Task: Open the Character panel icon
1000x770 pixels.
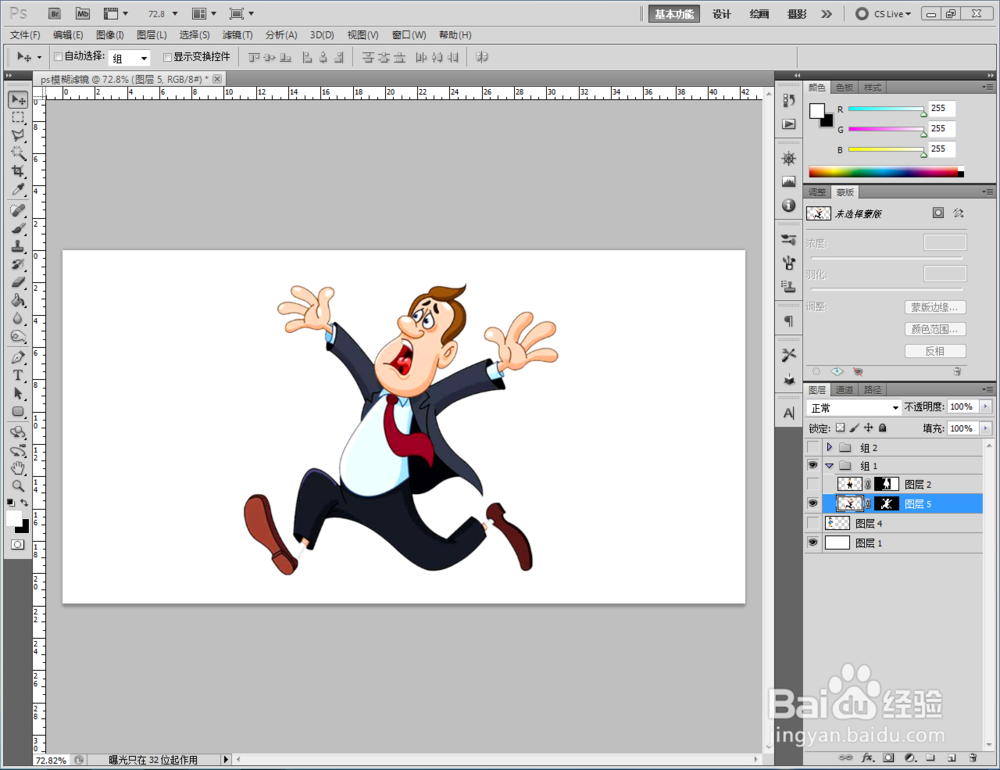Action: point(789,413)
